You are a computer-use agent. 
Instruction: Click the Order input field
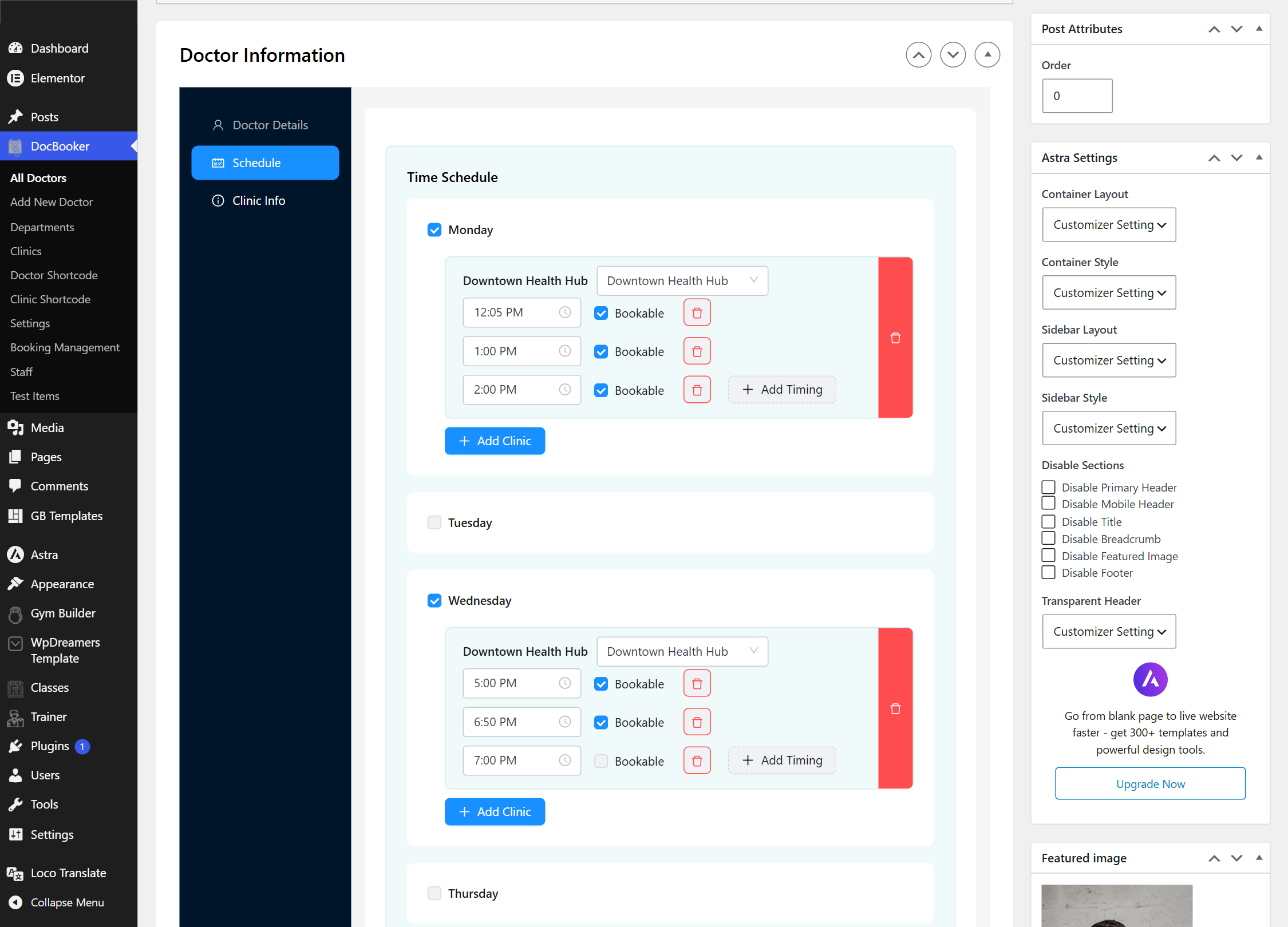click(1077, 96)
